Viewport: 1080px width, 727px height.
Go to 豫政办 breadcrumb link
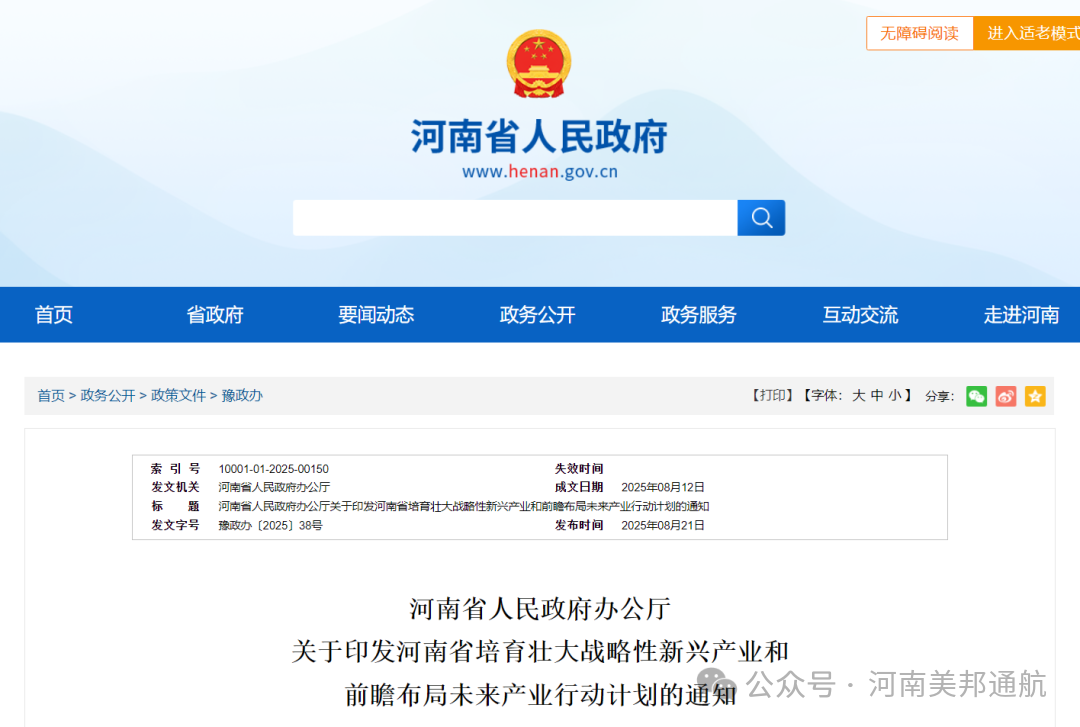(x=242, y=396)
